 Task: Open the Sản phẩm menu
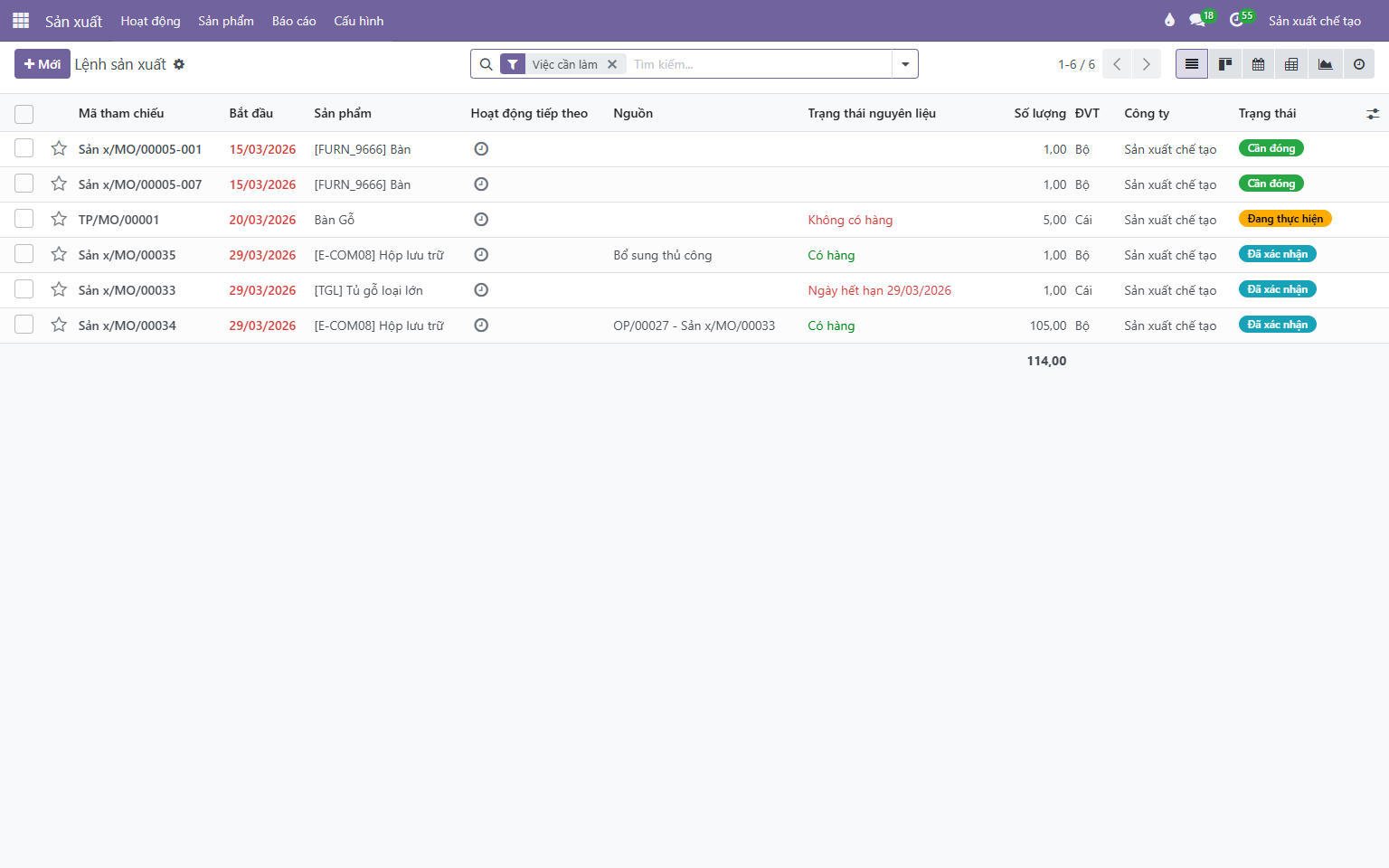click(226, 21)
